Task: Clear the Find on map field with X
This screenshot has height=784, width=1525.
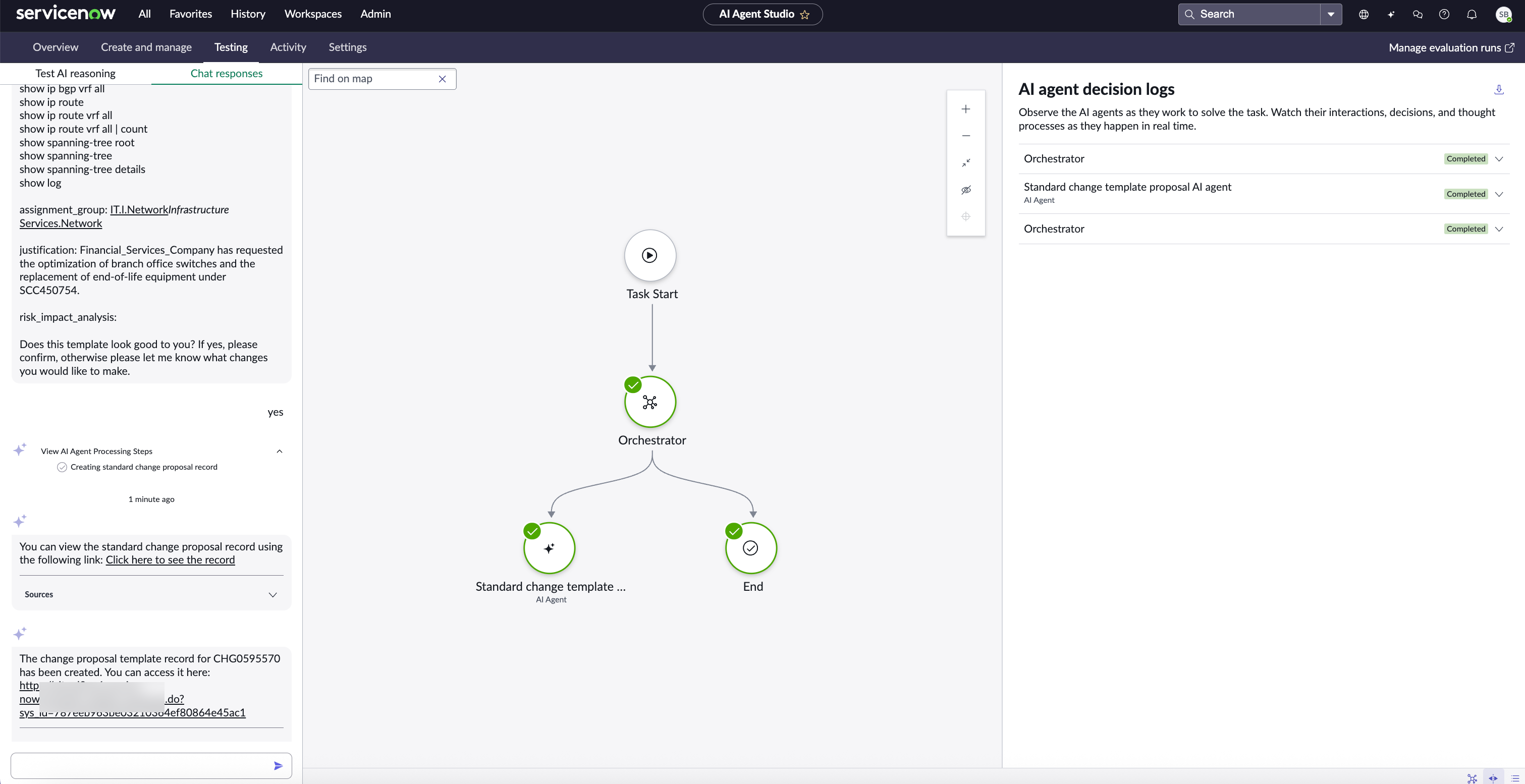Action: 442,79
